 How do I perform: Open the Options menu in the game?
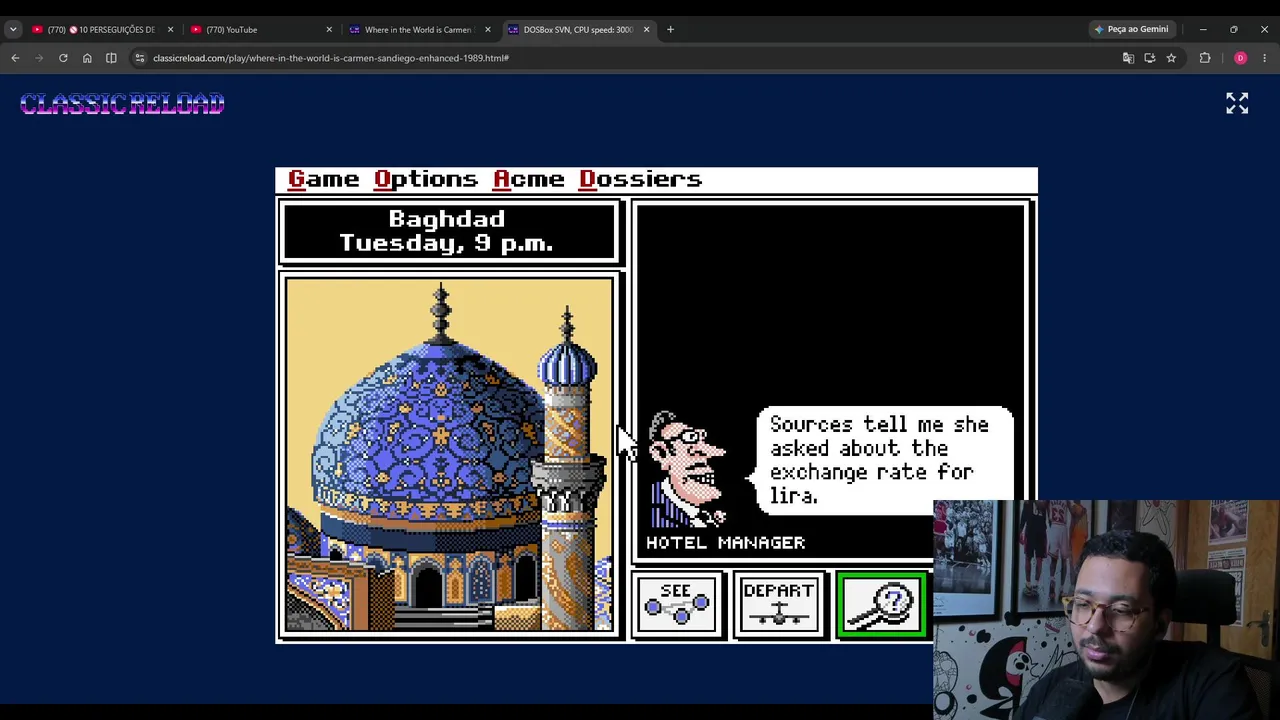tap(426, 180)
